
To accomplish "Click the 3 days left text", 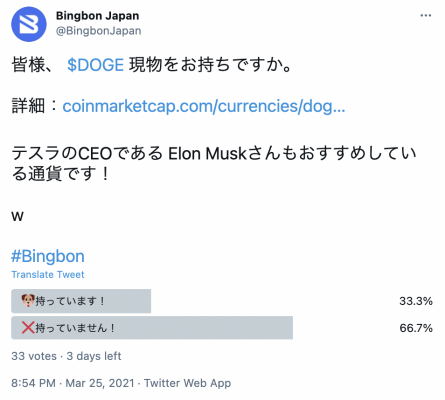I will coord(94,356).
